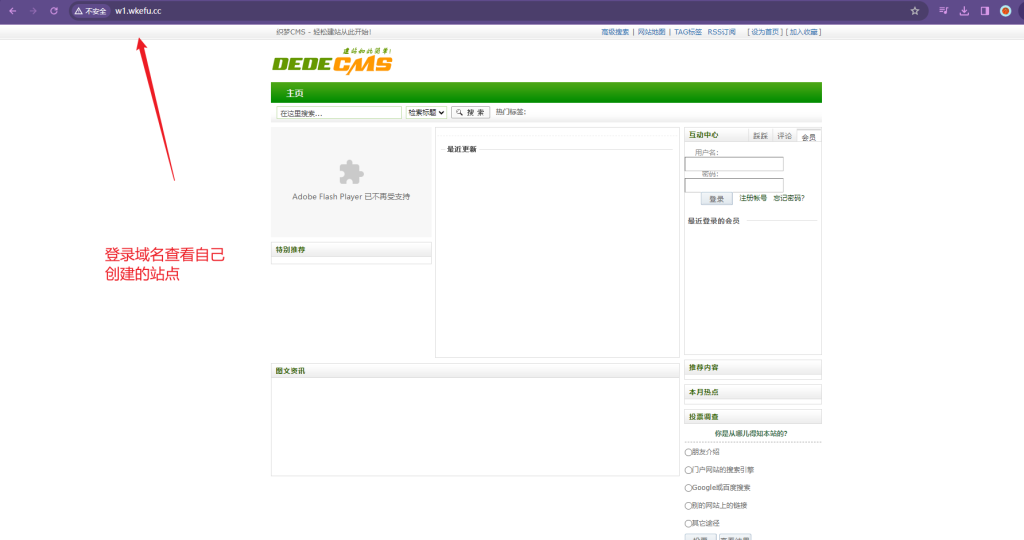Click the DEDECMS logo
The width and height of the screenshot is (1024, 540).
pos(332,62)
